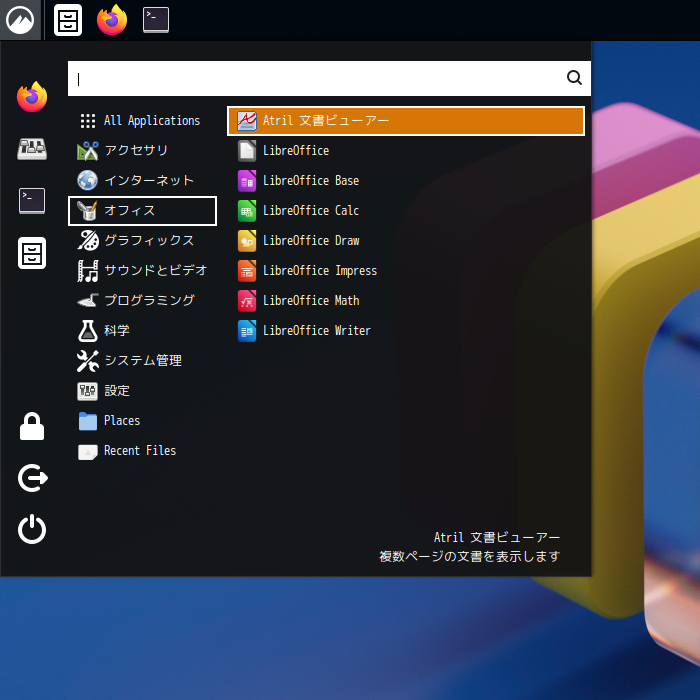
Task: Launch Firefox from top panel
Action: click(112, 20)
